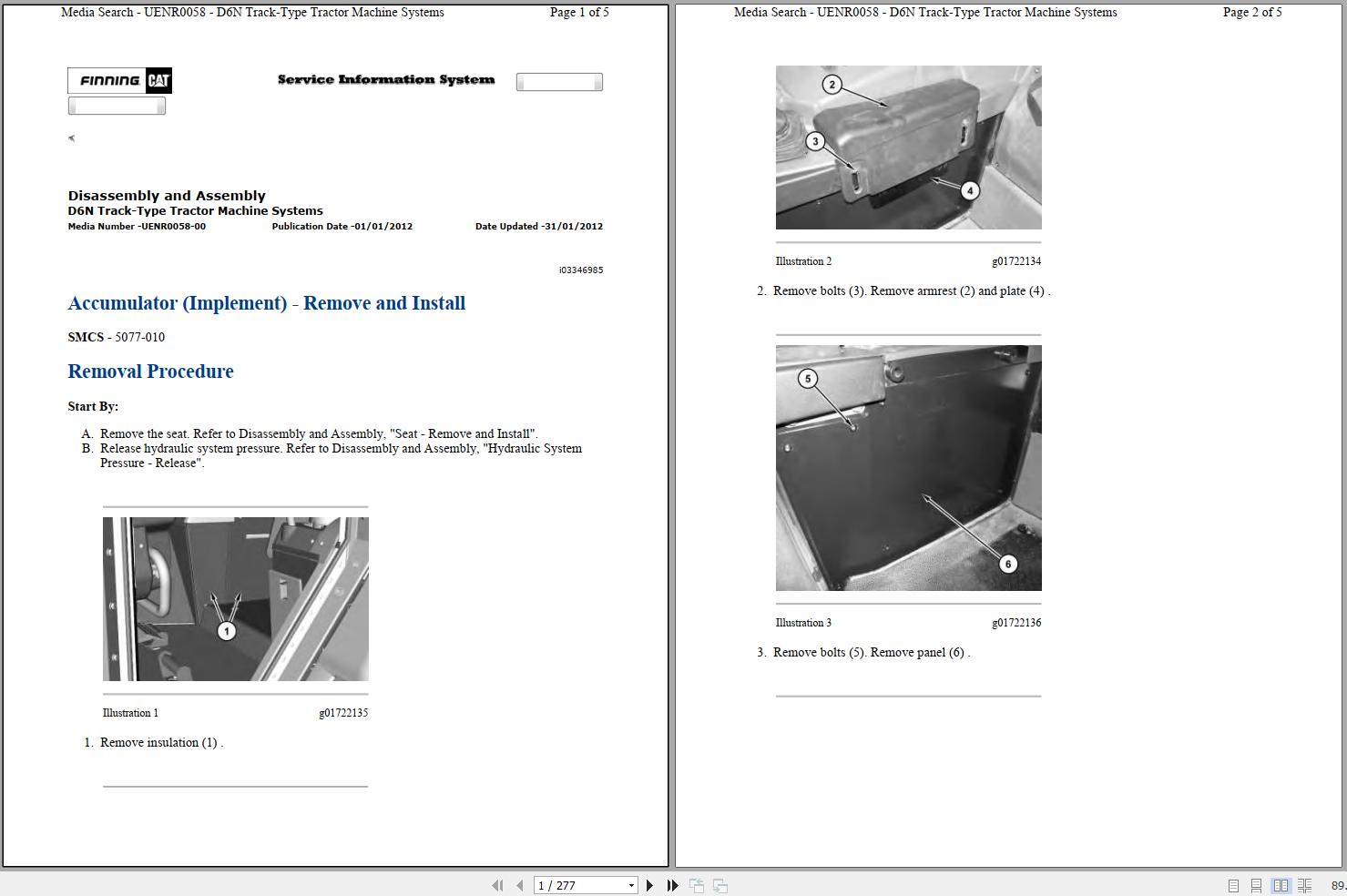Click the previous view navigation icon
Viewport: 1347px width, 896px height.
(697, 885)
